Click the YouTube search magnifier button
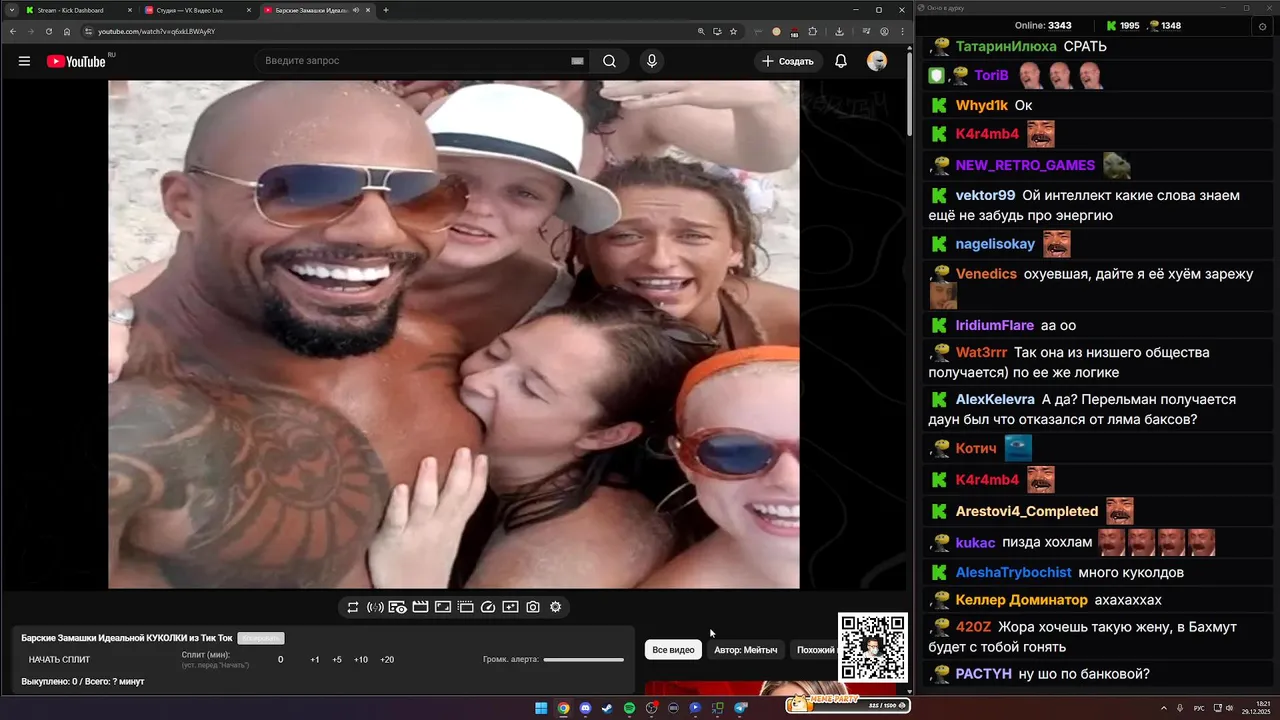1280x720 pixels. 609,61
